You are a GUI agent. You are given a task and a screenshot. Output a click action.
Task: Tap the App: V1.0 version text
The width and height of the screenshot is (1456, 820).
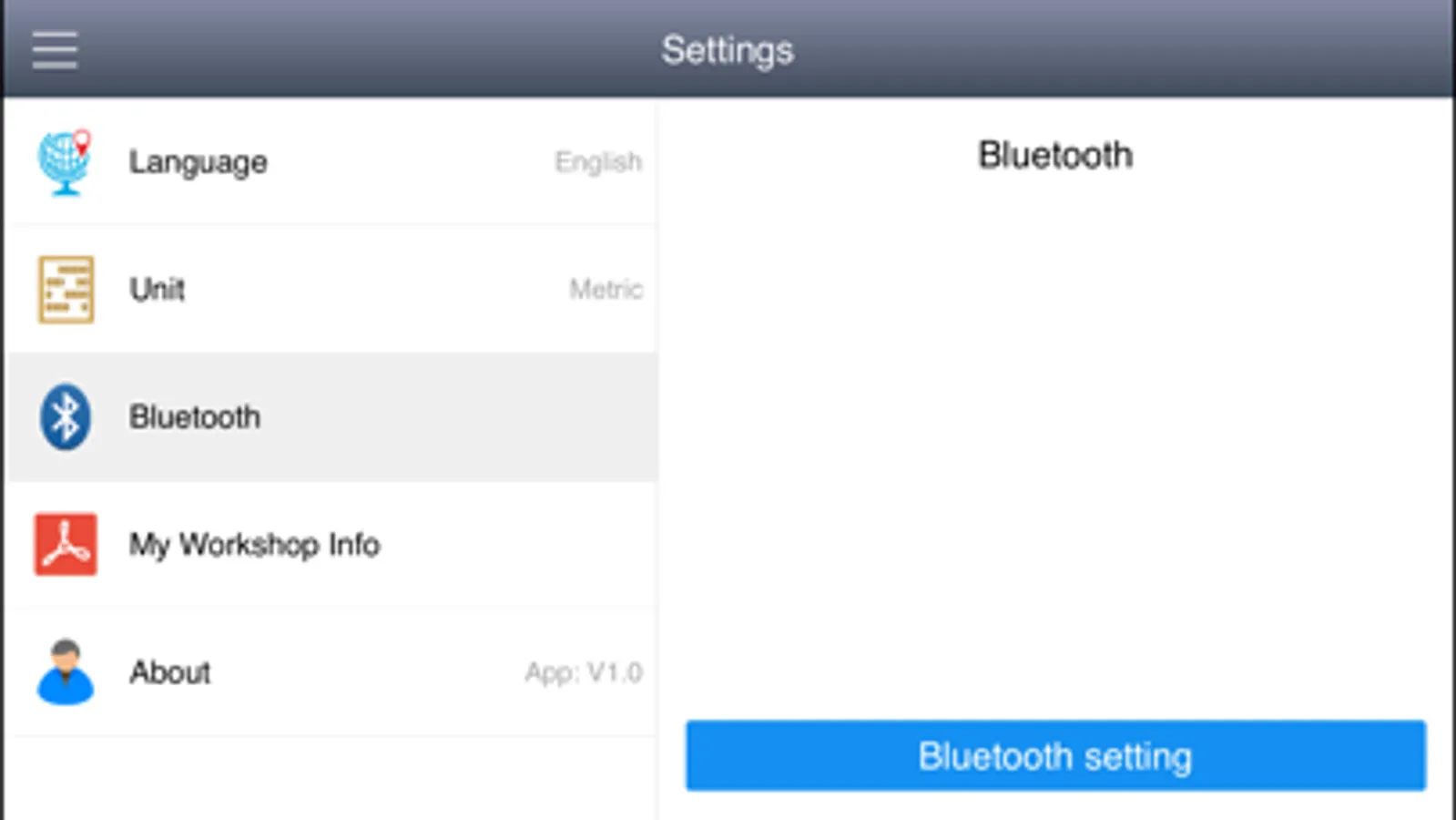[584, 672]
